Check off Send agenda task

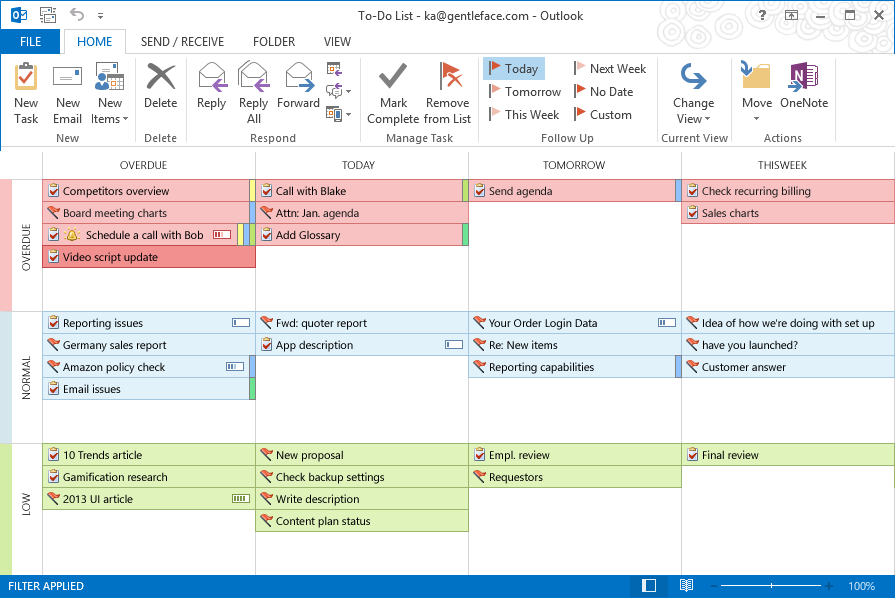tap(479, 191)
